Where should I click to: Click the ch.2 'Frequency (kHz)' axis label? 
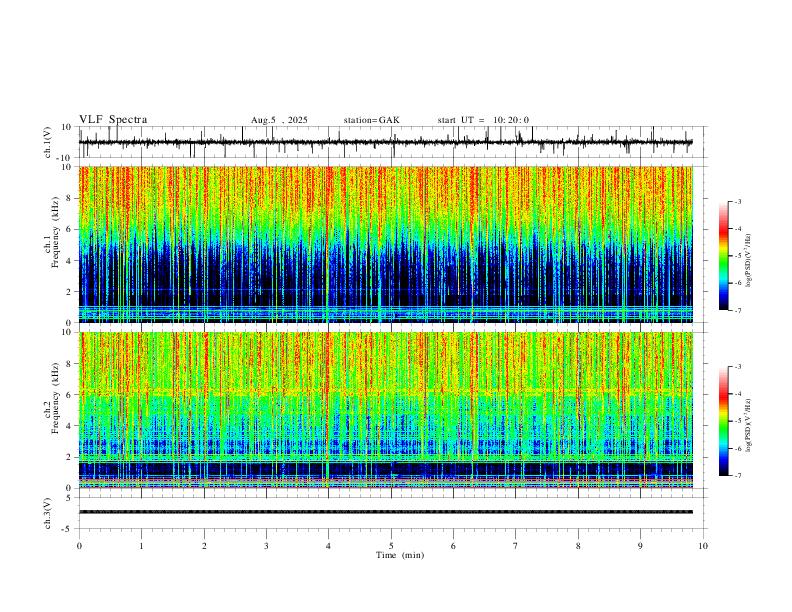point(55,399)
